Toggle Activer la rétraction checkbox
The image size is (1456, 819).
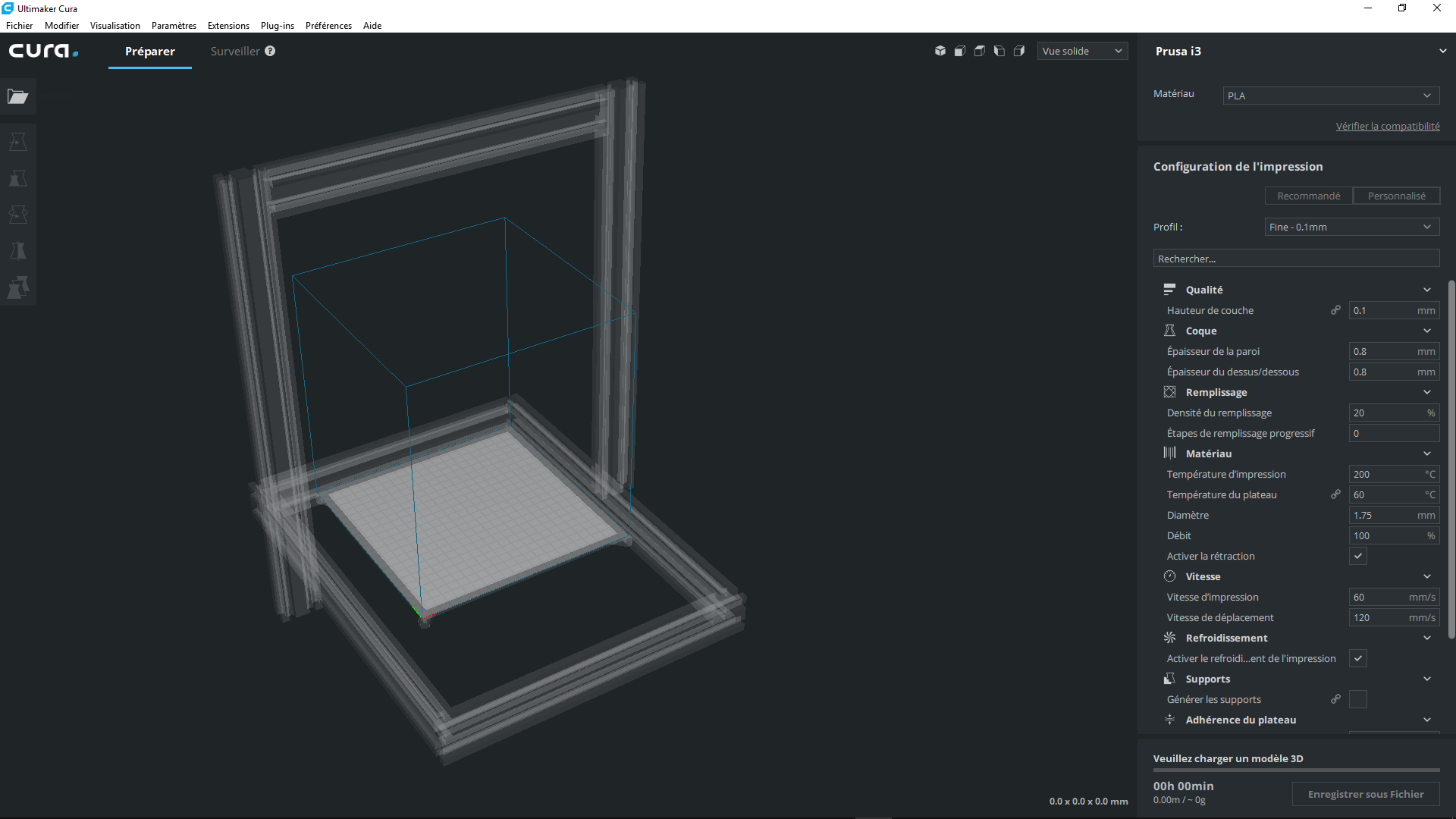(1358, 556)
